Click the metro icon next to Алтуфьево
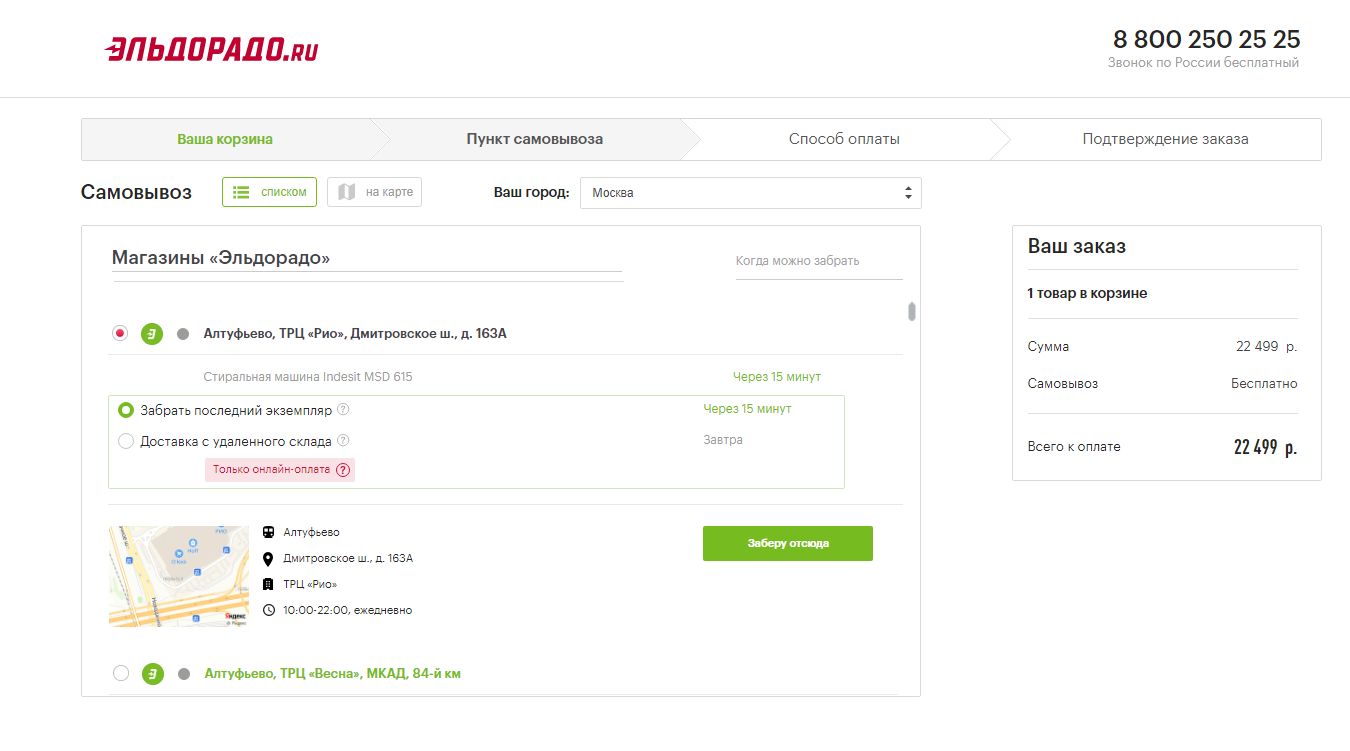This screenshot has height=751, width=1350. click(268, 533)
